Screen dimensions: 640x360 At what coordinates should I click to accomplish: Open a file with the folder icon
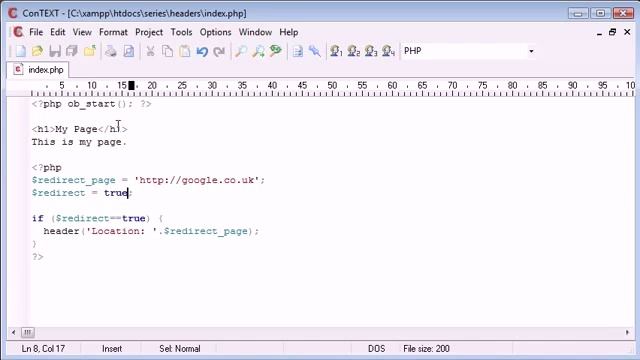tap(37, 51)
